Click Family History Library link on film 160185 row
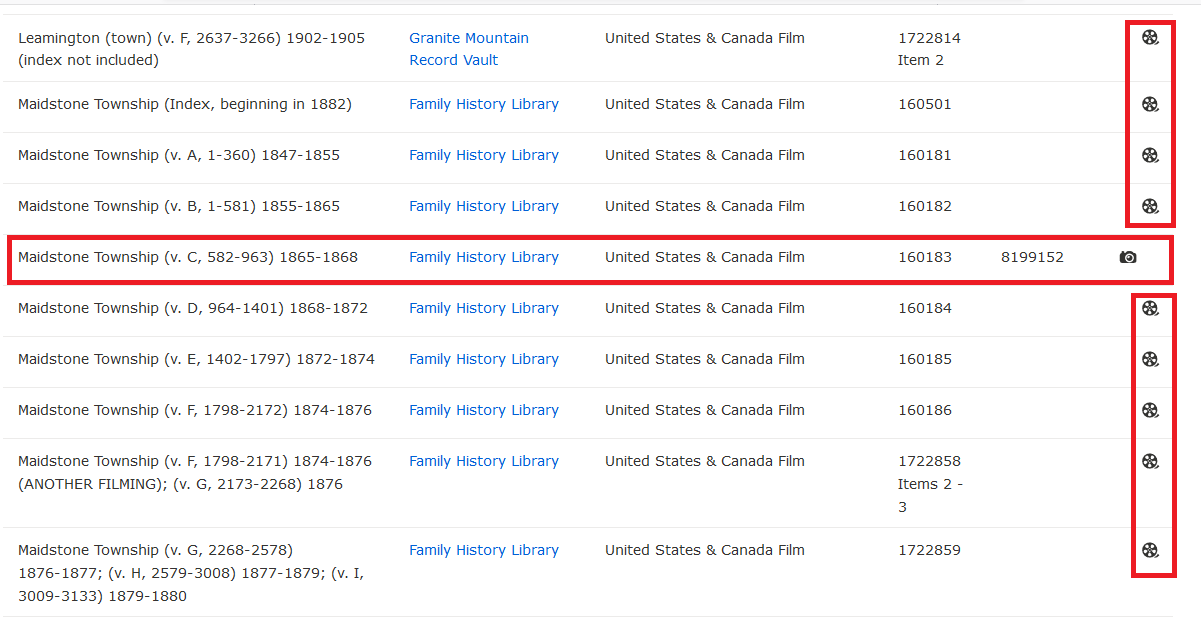 point(484,359)
